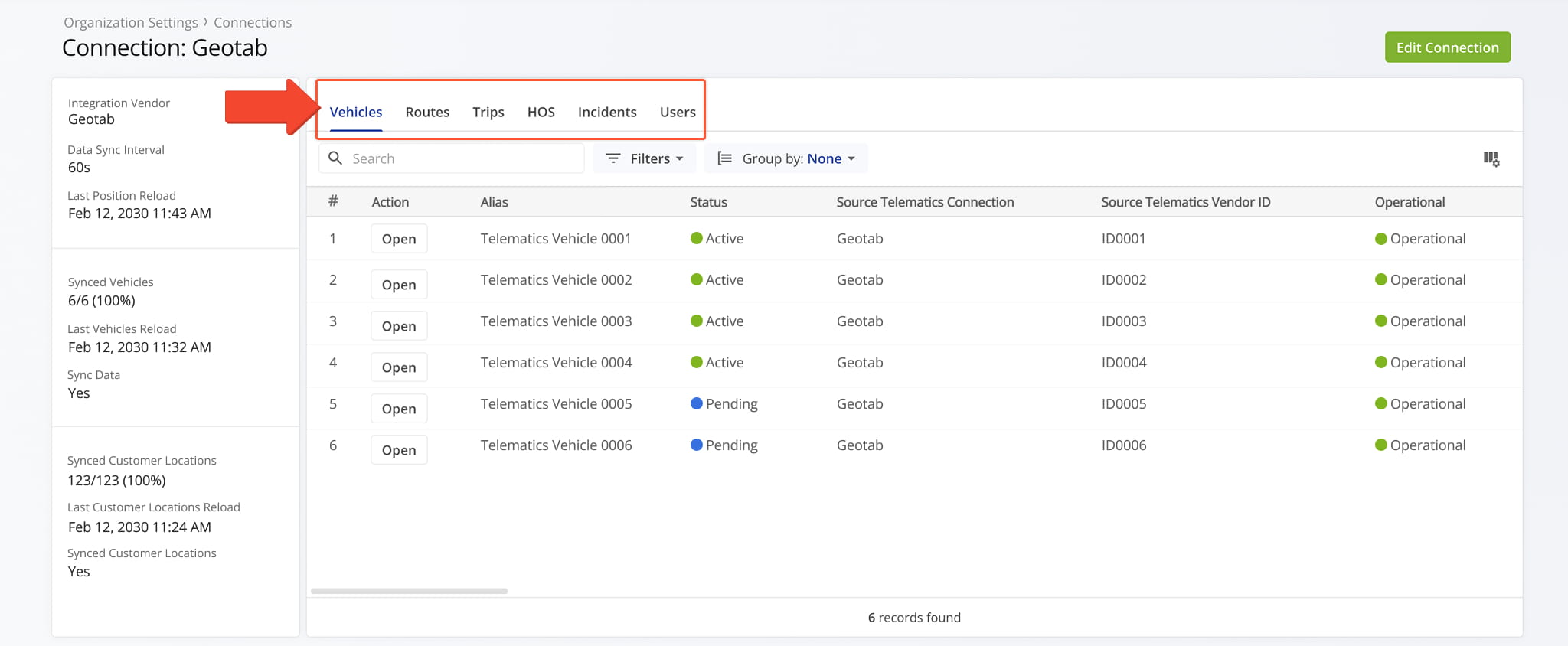
Task: Click the Action column header
Action: pos(390,202)
